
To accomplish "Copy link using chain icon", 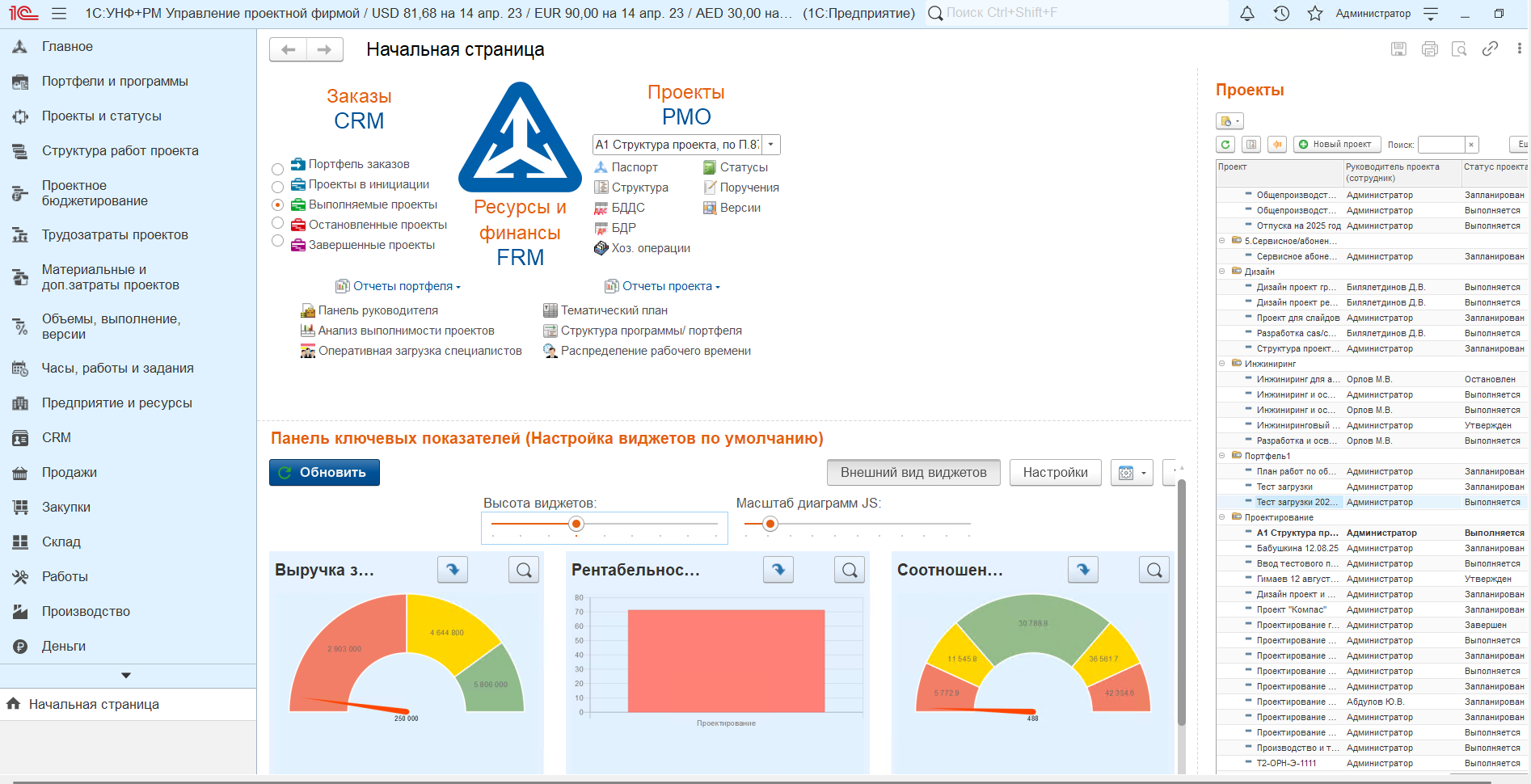I will pos(1490,49).
